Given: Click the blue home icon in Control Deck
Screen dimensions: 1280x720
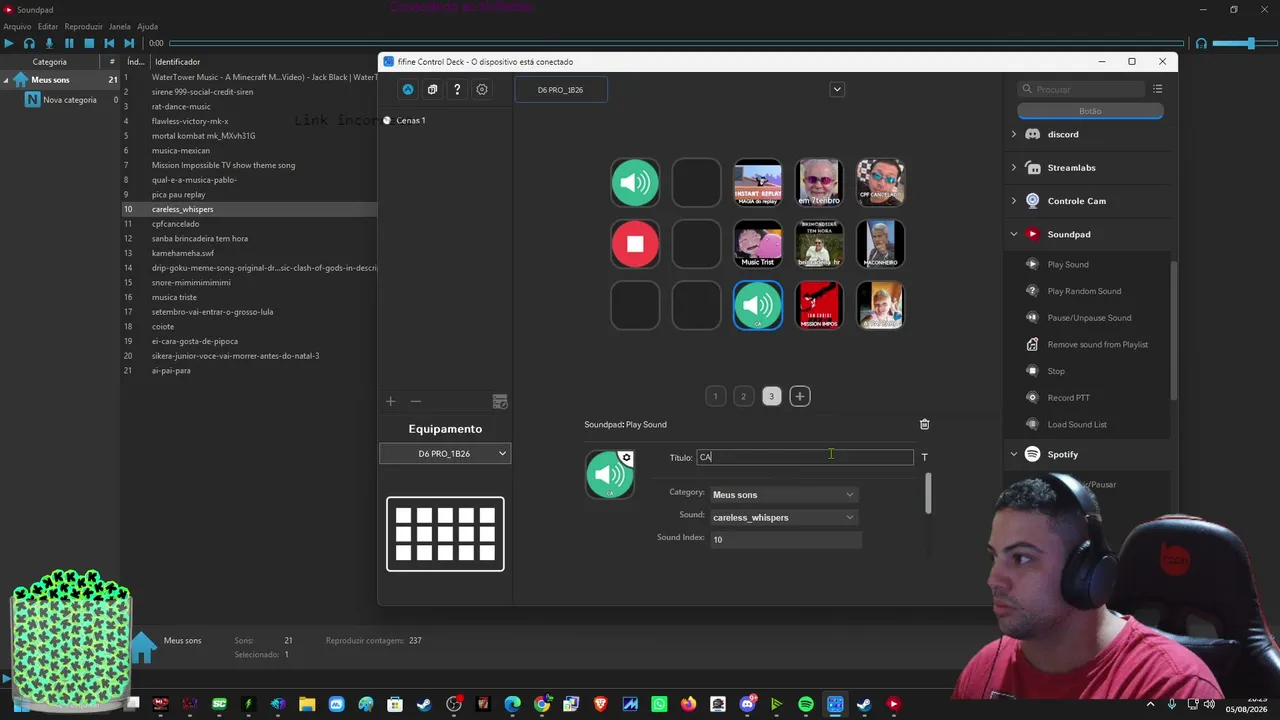Looking at the screenshot, I should tap(408, 89).
